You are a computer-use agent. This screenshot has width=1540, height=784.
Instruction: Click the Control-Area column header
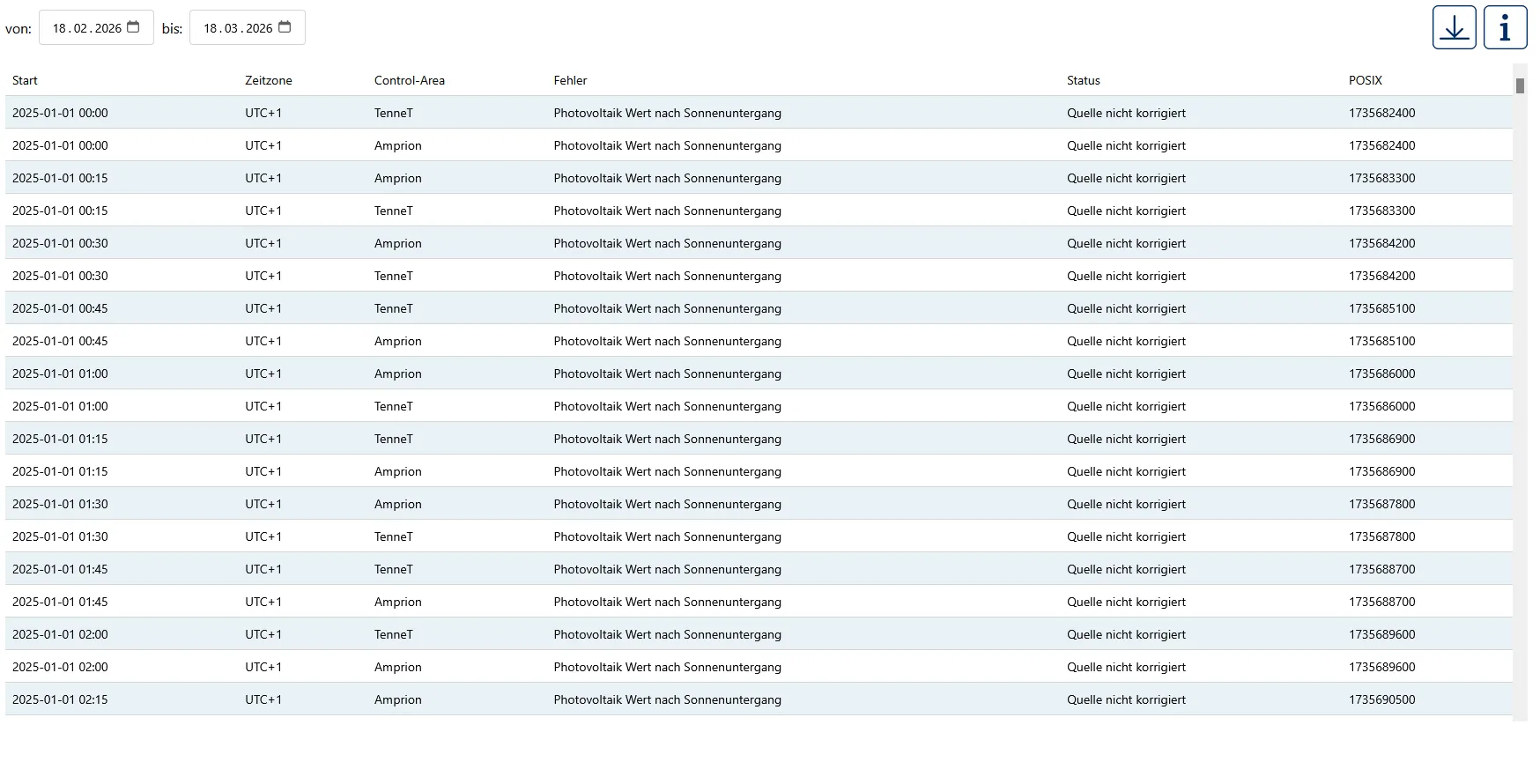(x=410, y=80)
